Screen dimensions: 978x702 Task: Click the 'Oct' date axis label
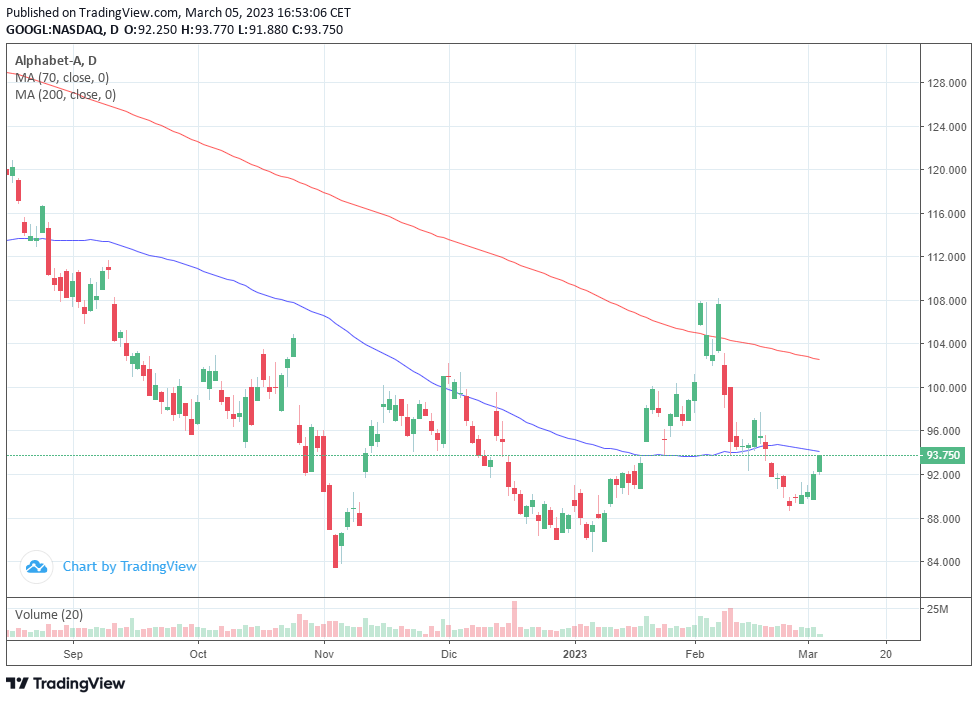198,654
